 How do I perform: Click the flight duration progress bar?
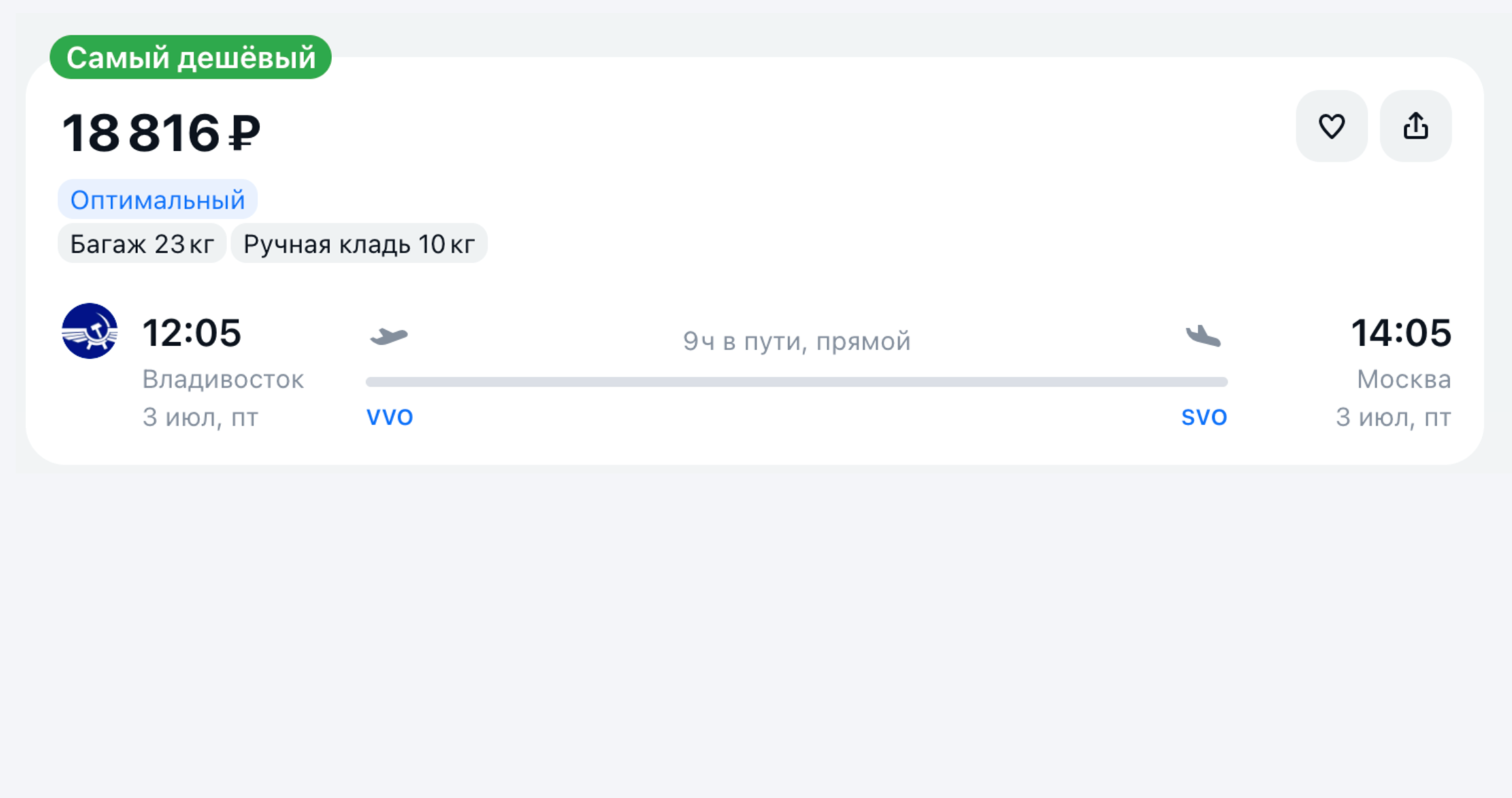797,382
